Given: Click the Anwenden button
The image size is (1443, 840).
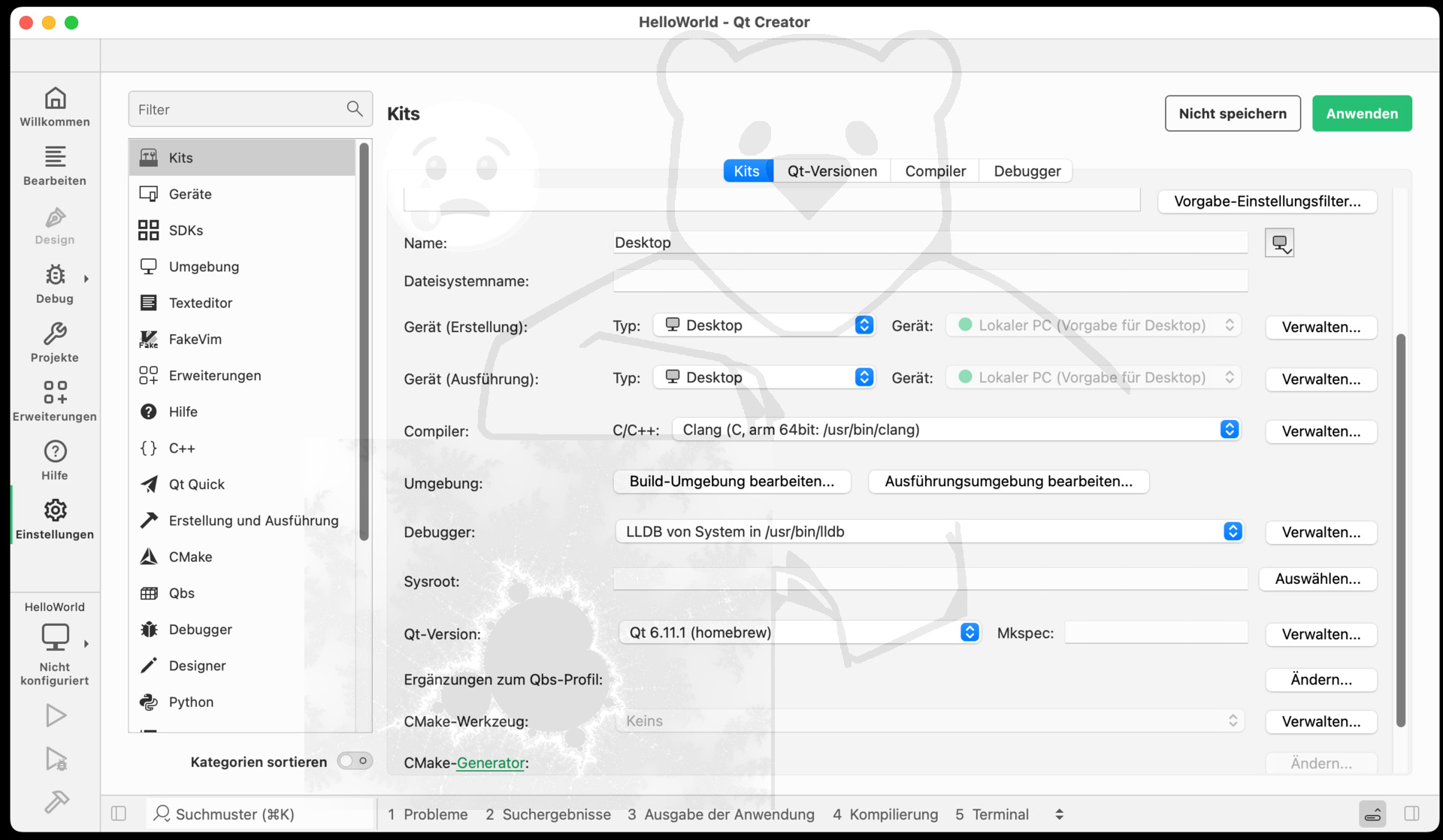Looking at the screenshot, I should click(1362, 113).
